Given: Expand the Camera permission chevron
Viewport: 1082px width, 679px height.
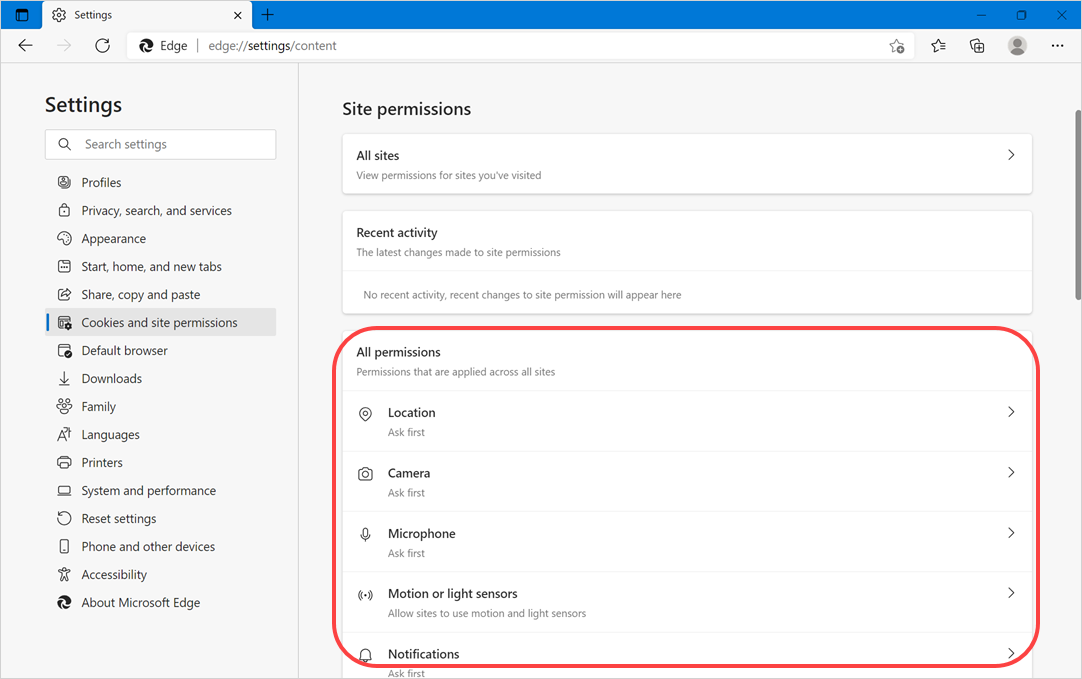Looking at the screenshot, I should pyautogui.click(x=1010, y=472).
